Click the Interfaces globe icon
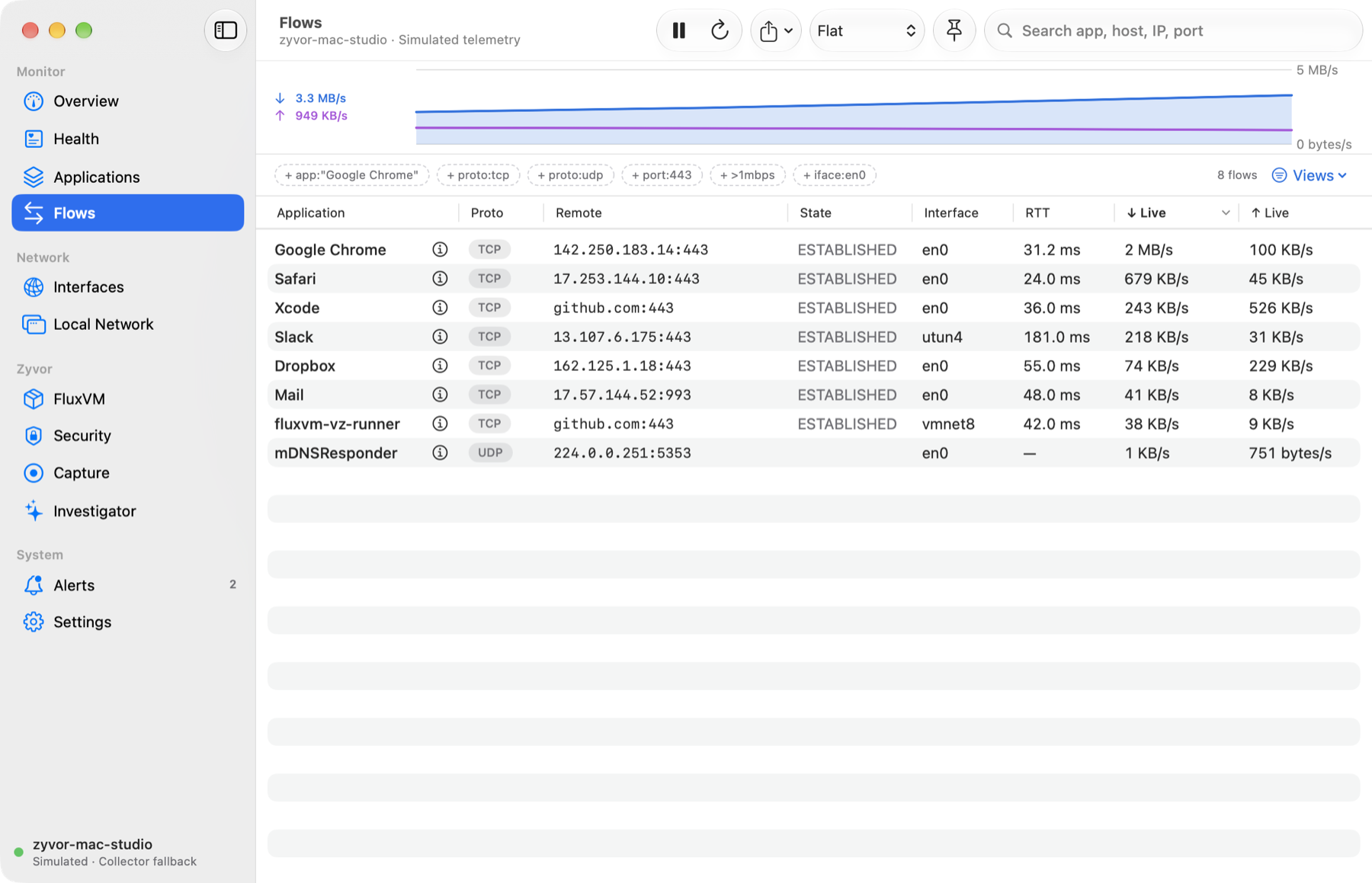Screen dimensions: 1372x883 (34, 287)
